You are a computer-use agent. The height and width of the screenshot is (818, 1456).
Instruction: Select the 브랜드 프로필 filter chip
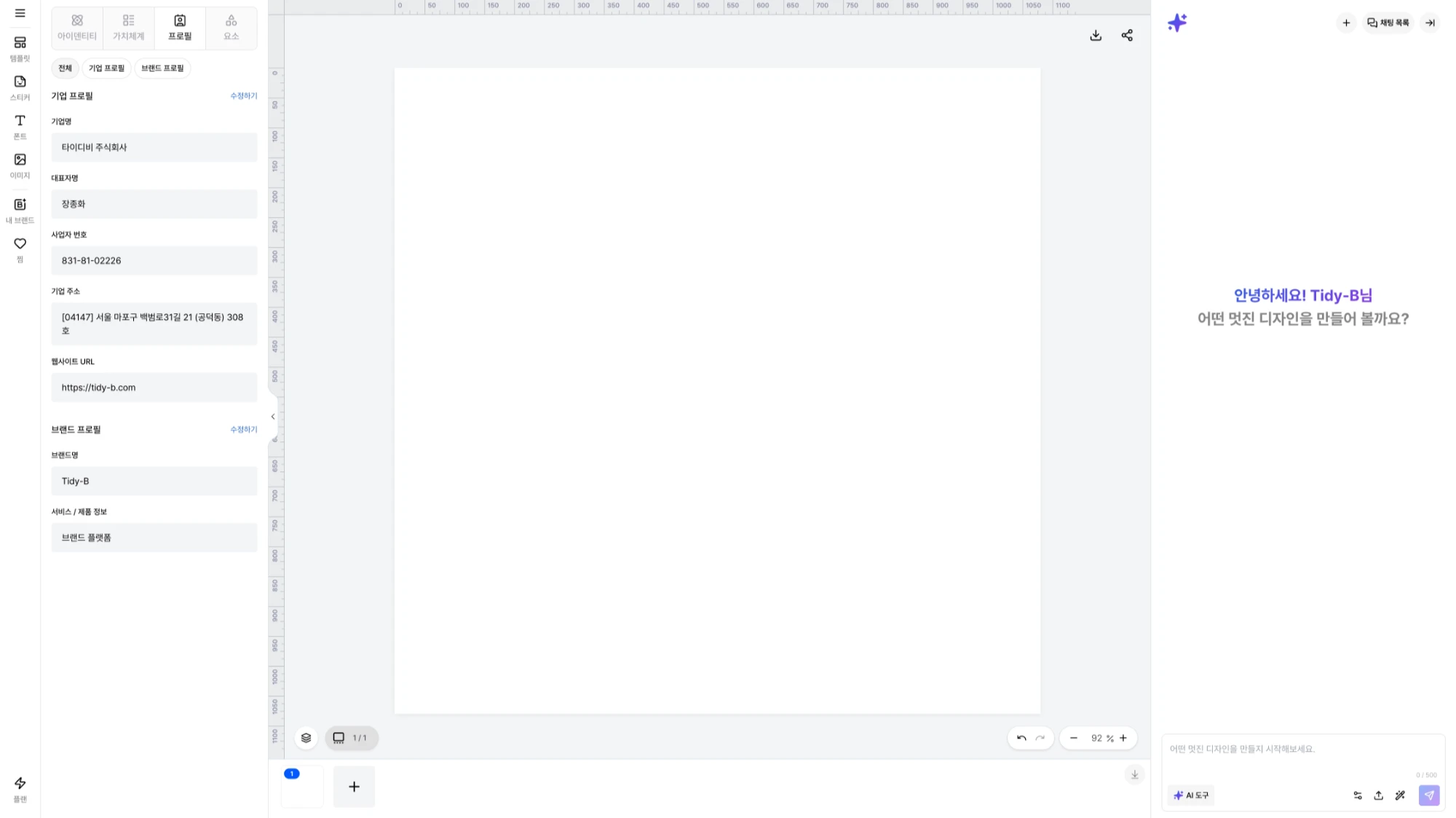(162, 68)
